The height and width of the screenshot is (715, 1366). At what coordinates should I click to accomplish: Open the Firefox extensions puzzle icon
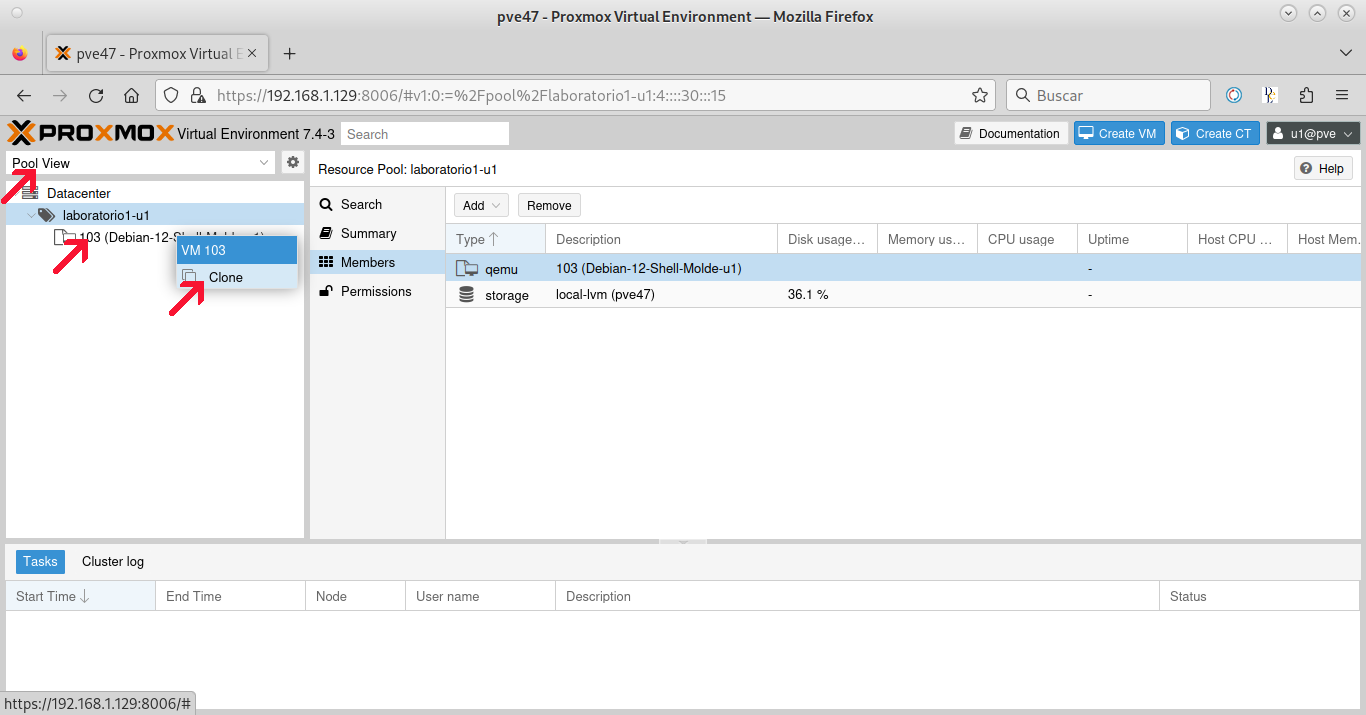coord(1306,96)
